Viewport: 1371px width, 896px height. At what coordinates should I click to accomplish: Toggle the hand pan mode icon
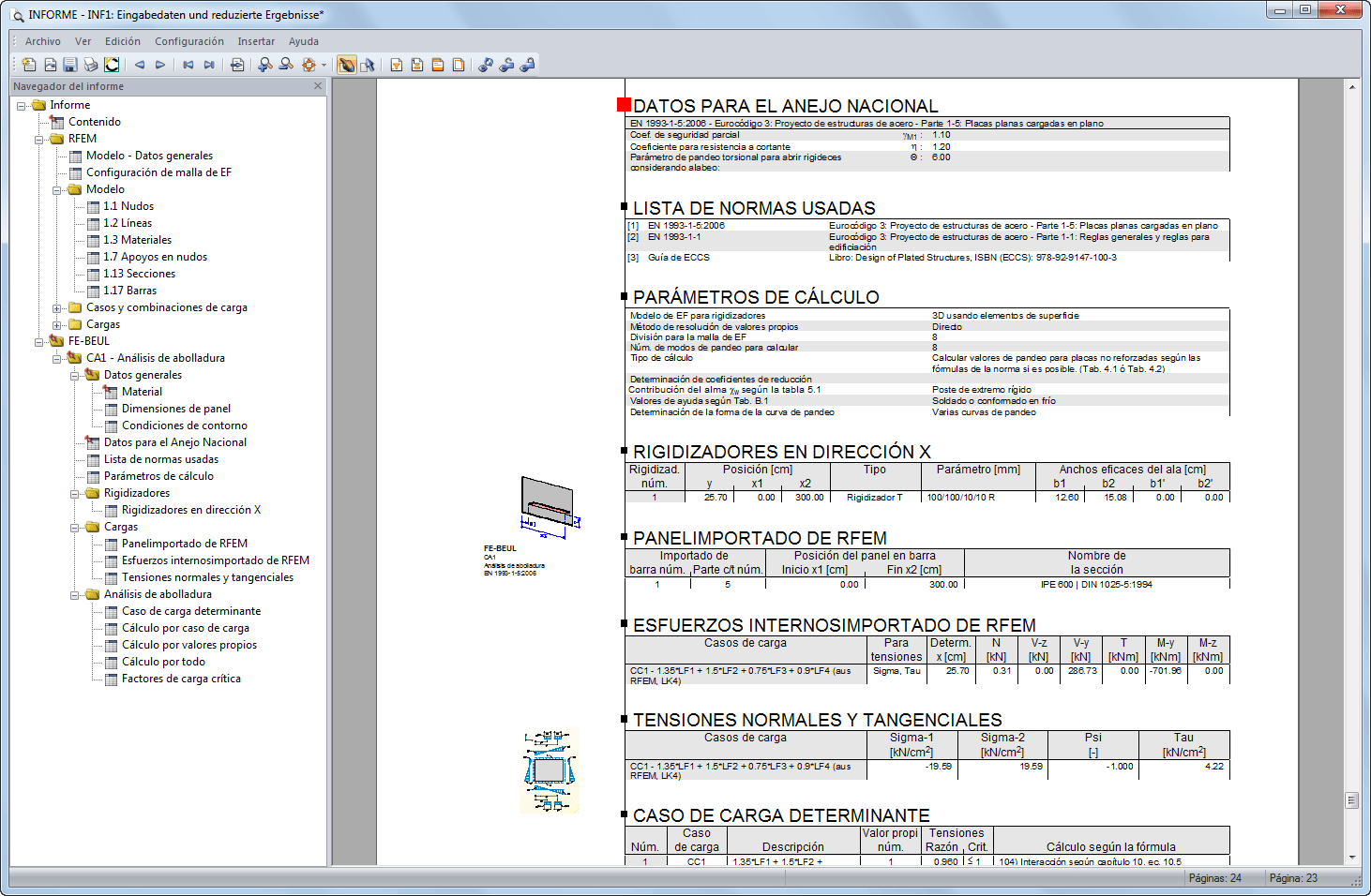click(347, 65)
